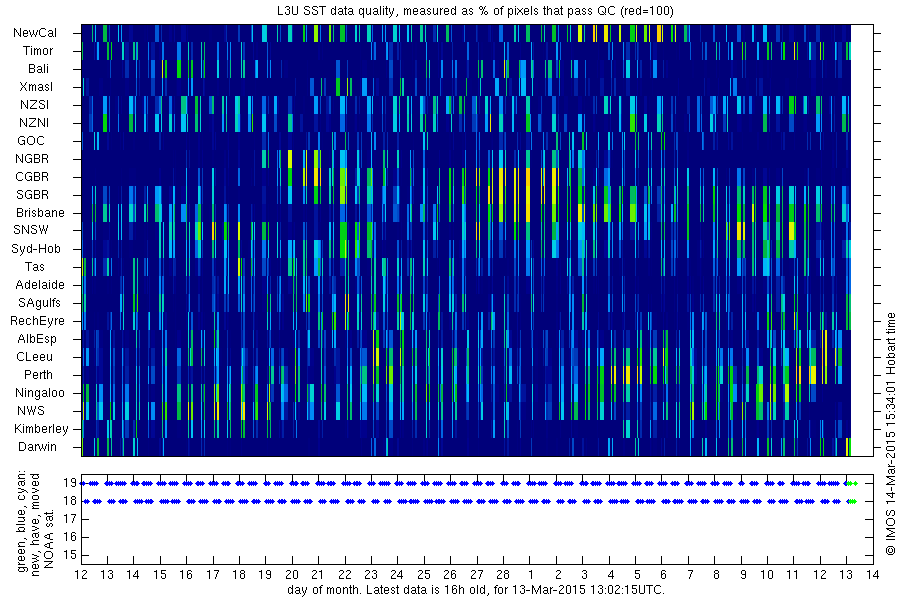Image resolution: width=900 pixels, height=600 pixels.
Task: Click the Bali region label
Action: pos(38,68)
